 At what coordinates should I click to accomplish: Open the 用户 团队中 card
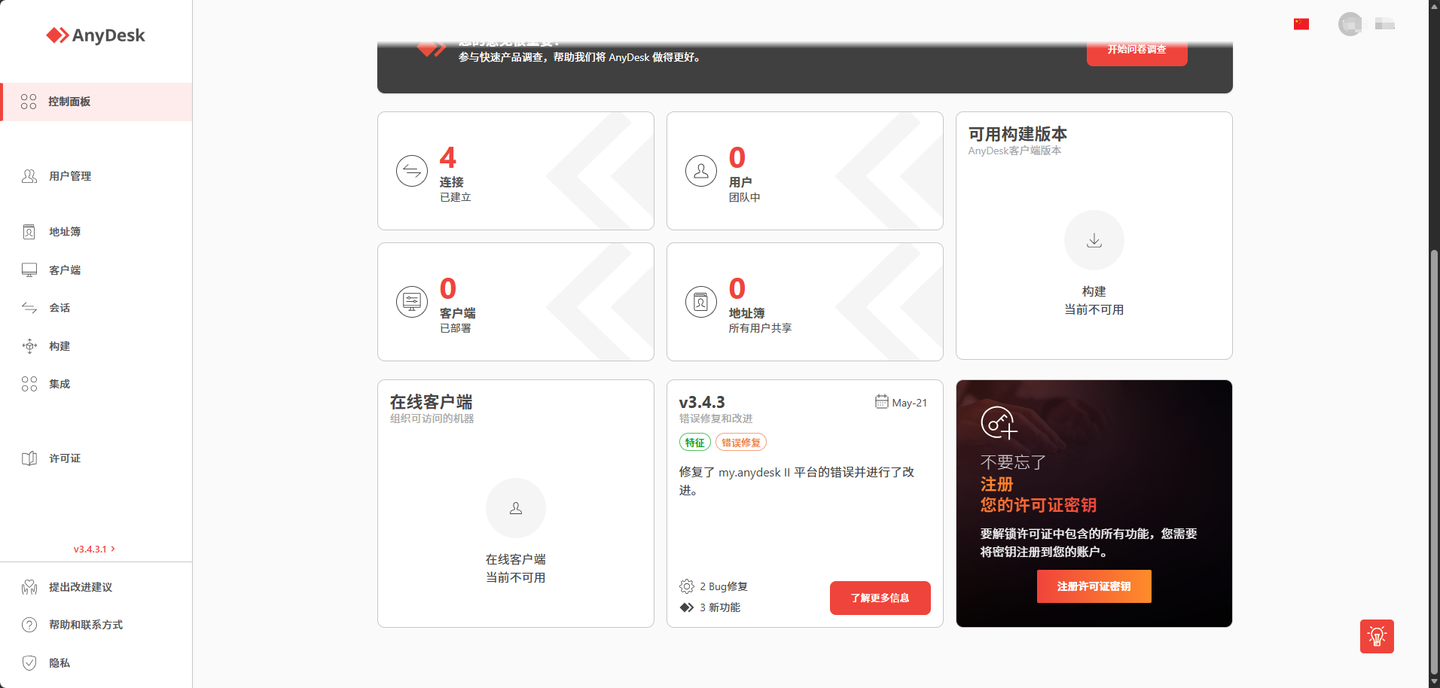click(805, 171)
